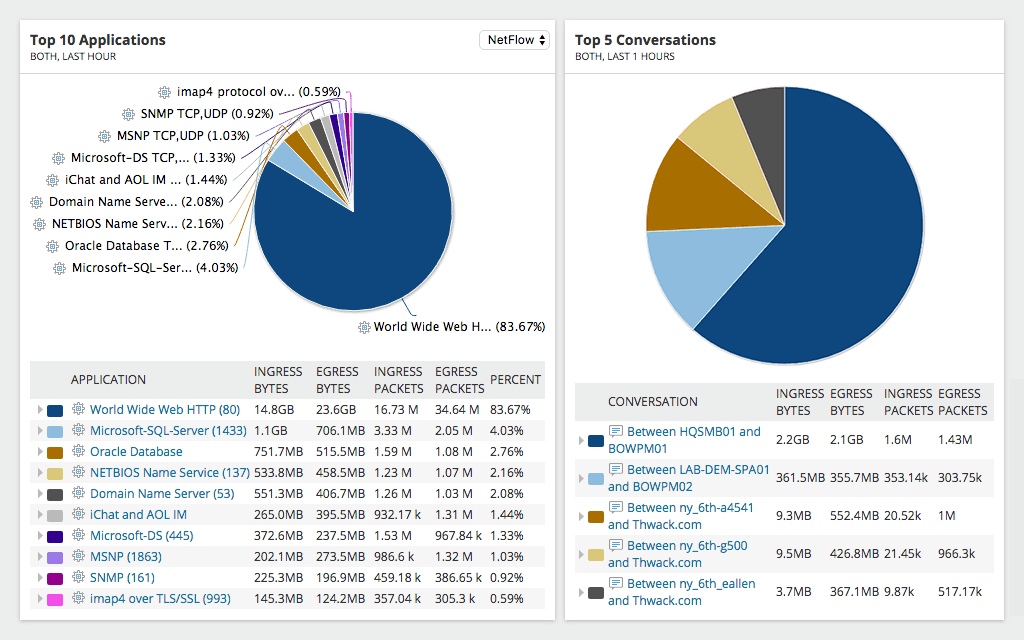
Task: Click the dark blue swatch for World Wide Web HTTP
Action: 55,409
